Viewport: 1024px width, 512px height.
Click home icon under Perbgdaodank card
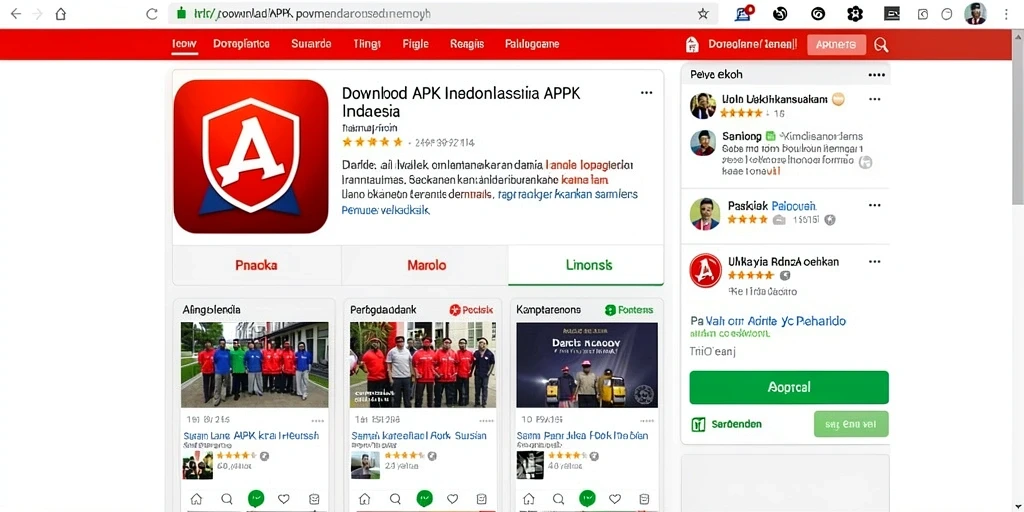tap(364, 499)
